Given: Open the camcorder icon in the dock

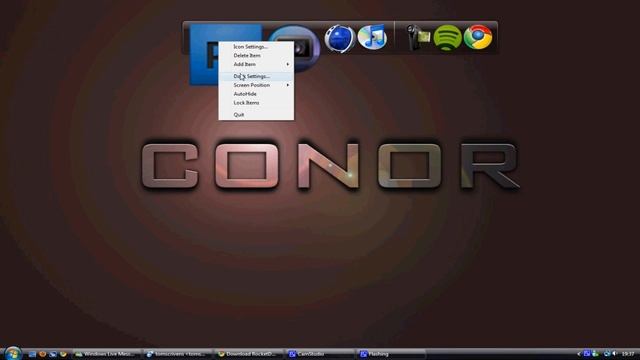Looking at the screenshot, I should click(x=418, y=38).
